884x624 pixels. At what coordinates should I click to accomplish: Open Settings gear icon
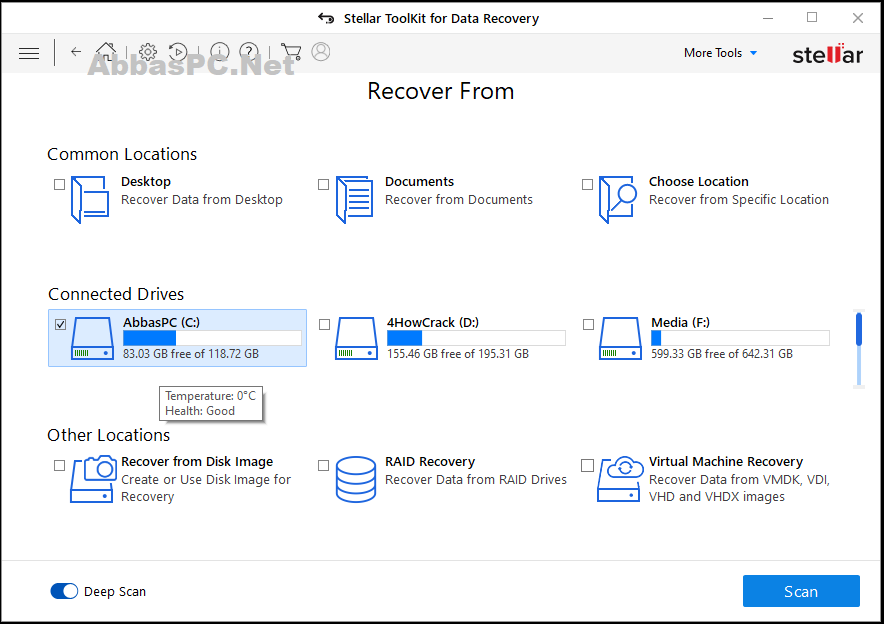click(x=148, y=52)
